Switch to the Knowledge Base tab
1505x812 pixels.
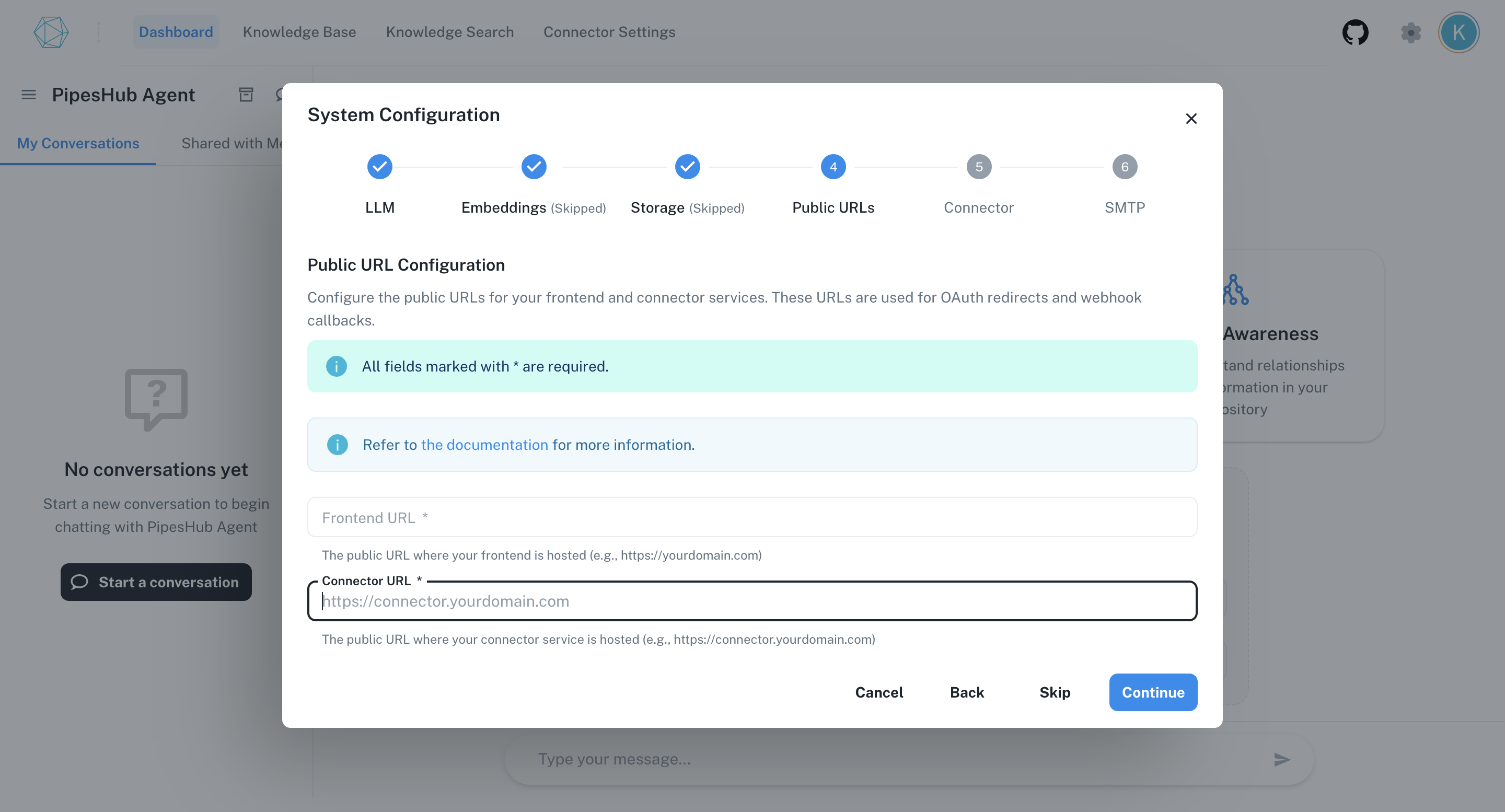[x=299, y=32]
